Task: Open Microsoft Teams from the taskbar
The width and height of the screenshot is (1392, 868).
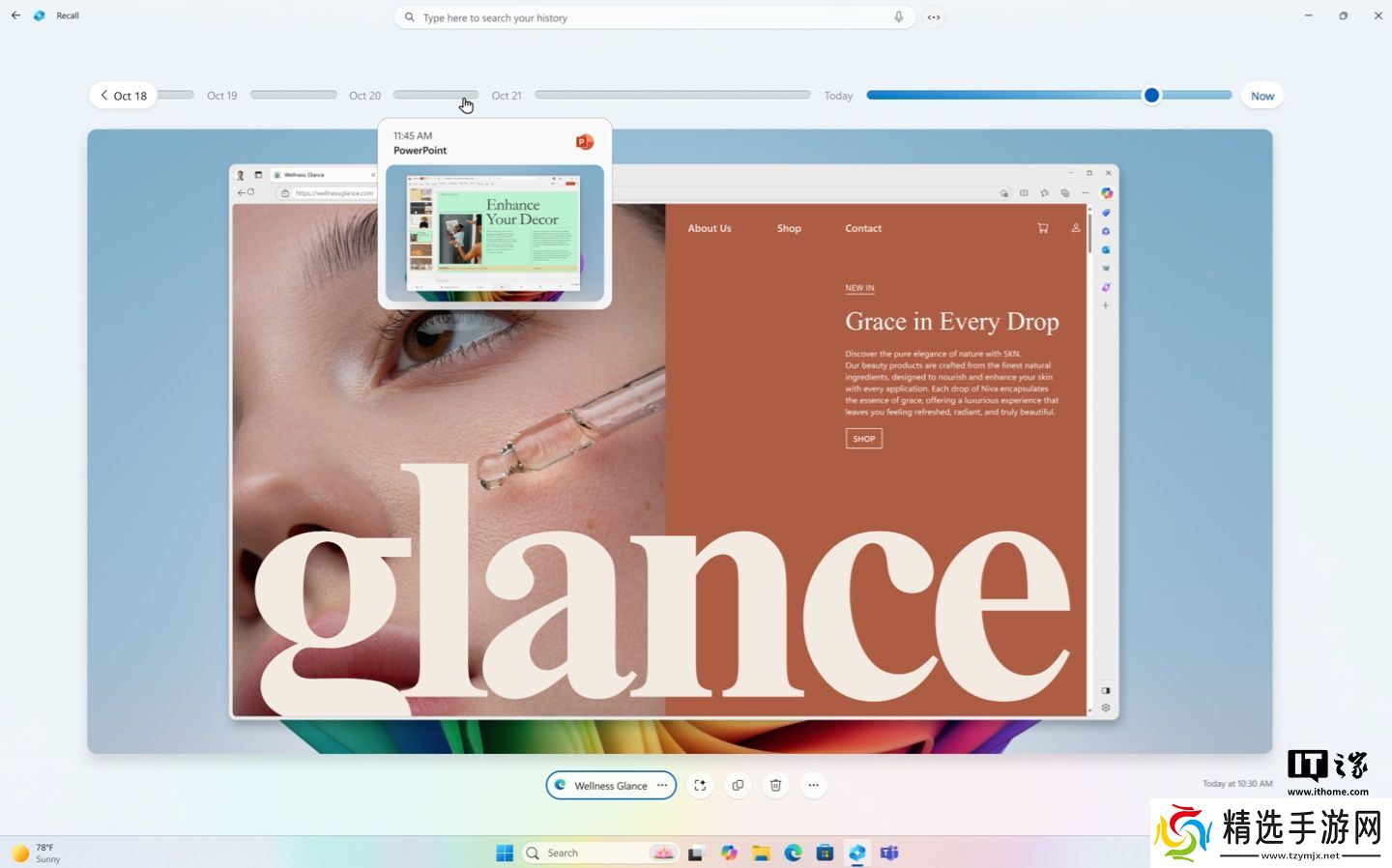Action: coord(888,853)
